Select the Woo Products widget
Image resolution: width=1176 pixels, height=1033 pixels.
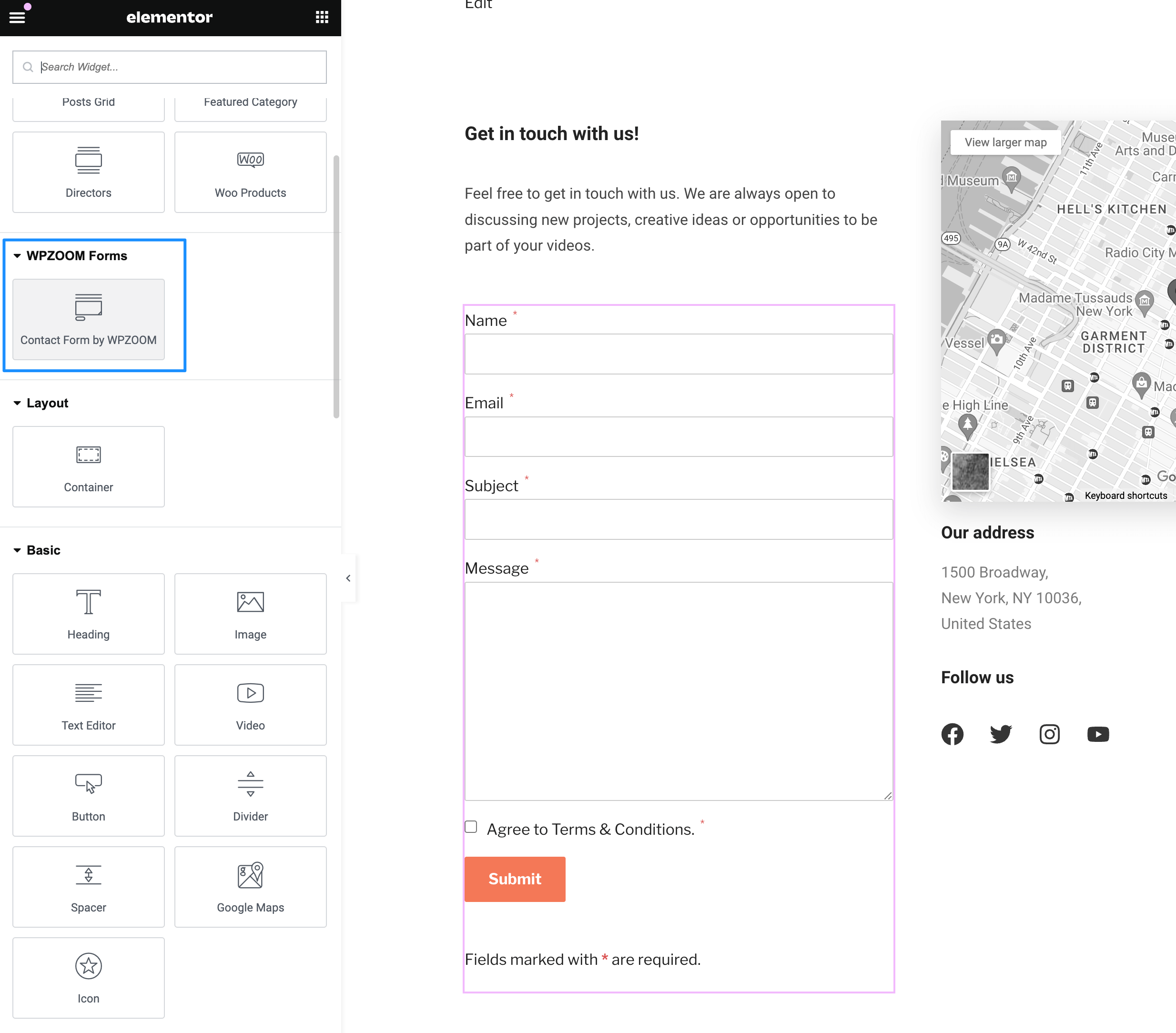(x=250, y=172)
